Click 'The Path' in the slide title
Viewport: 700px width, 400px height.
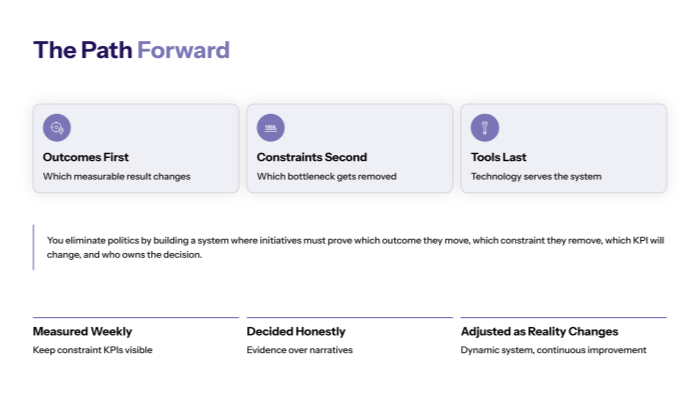[83, 50]
